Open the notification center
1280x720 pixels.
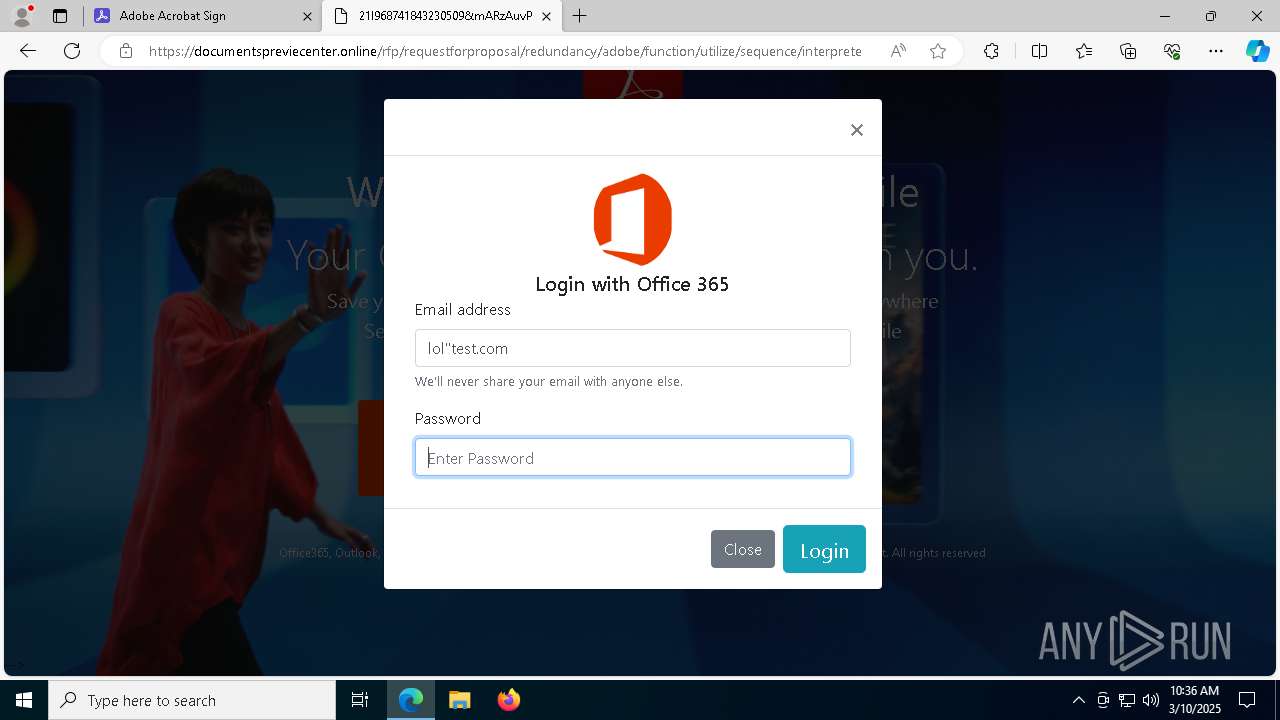(x=1247, y=700)
